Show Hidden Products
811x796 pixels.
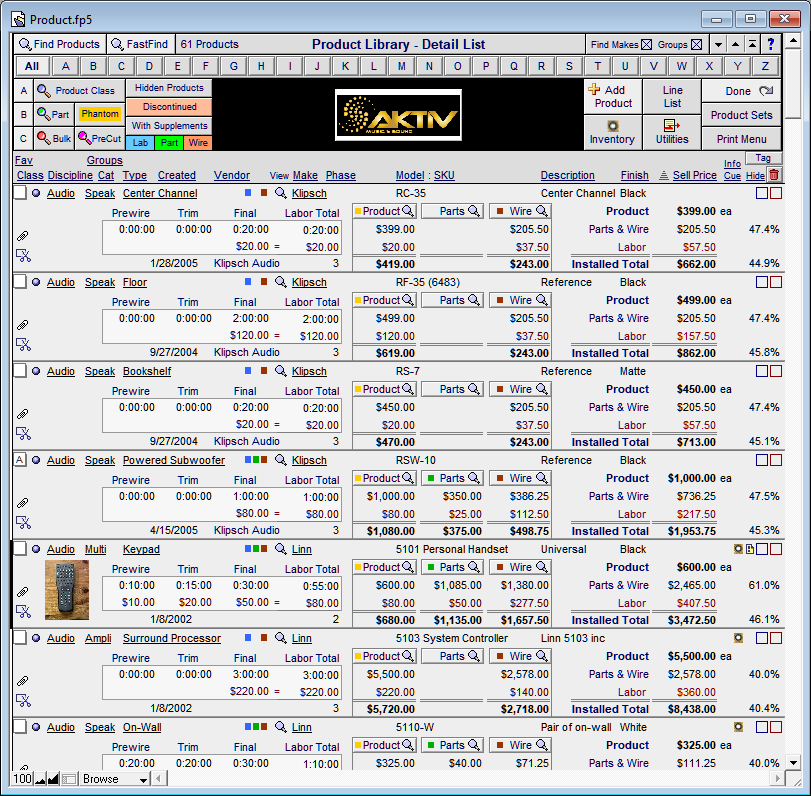pos(169,88)
